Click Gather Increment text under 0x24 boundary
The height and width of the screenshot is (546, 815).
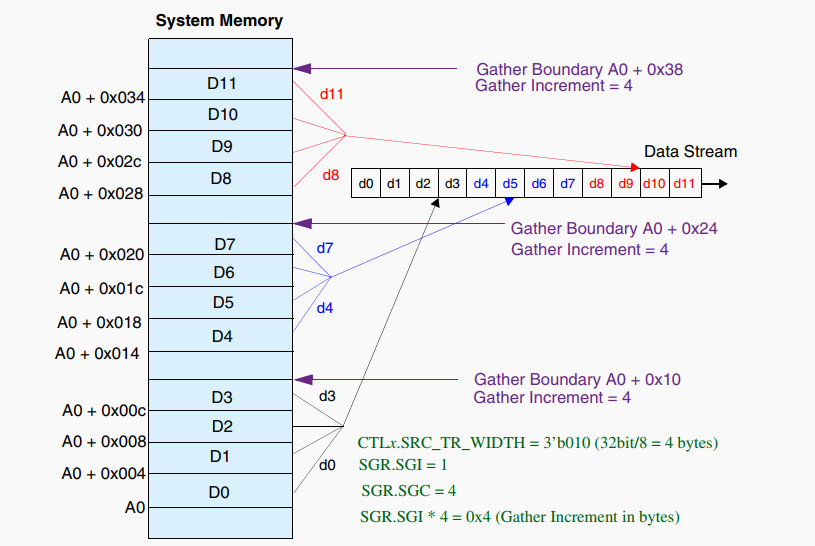589,250
